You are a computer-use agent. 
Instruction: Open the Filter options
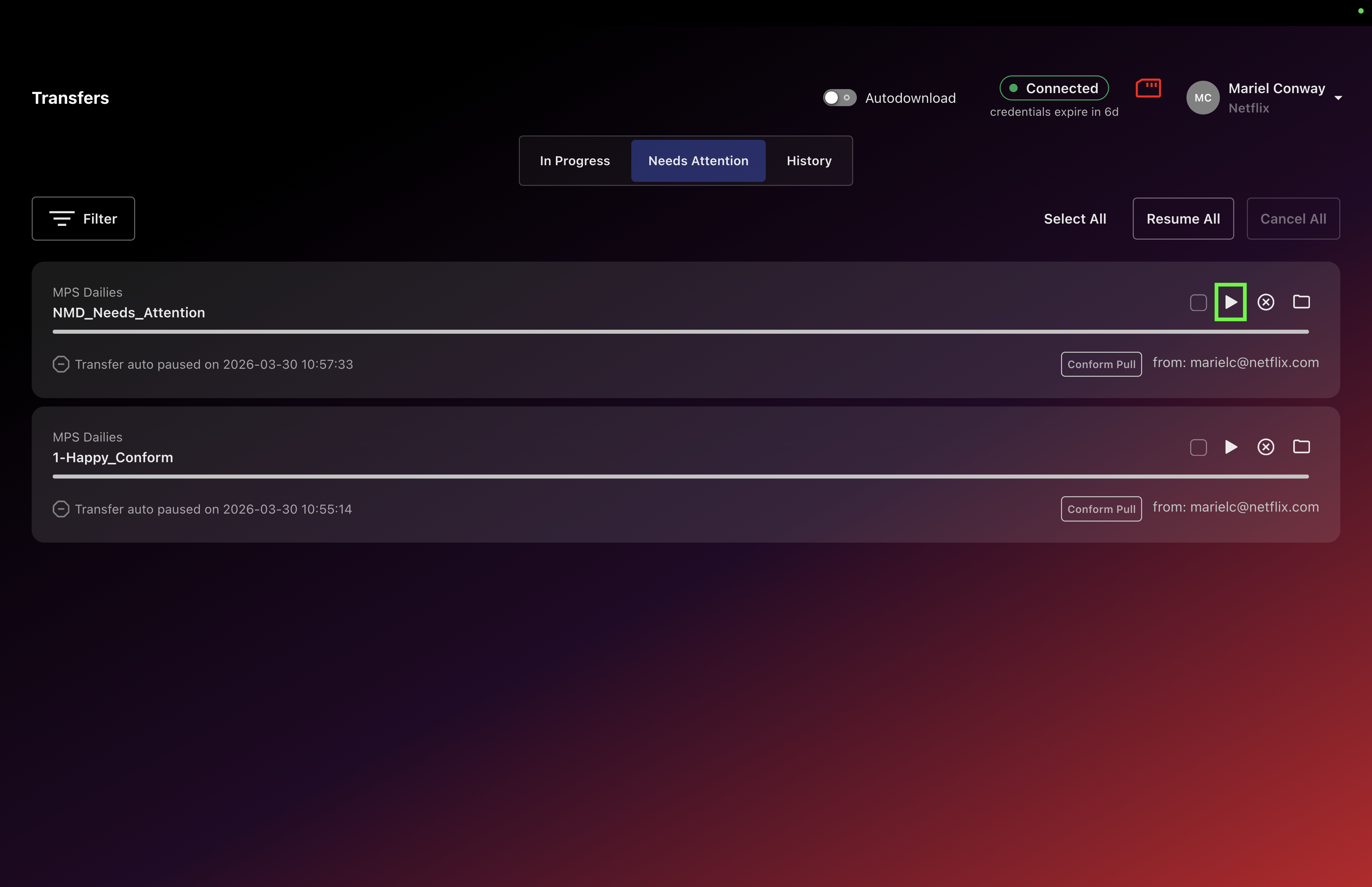click(83, 219)
